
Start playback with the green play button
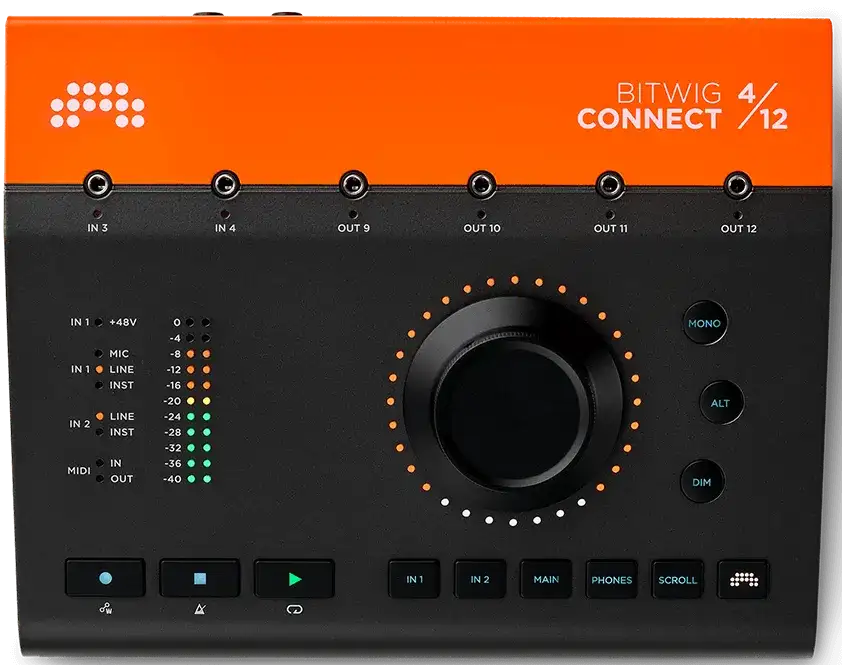294,579
